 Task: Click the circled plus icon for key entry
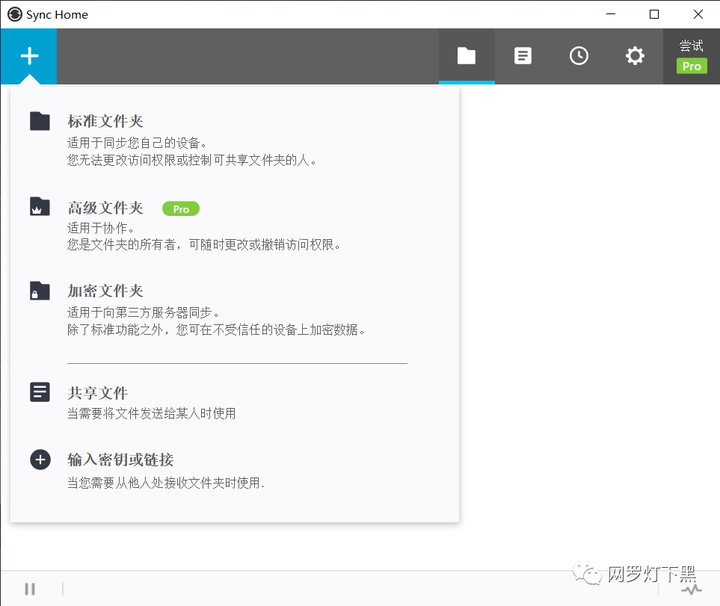coord(40,460)
